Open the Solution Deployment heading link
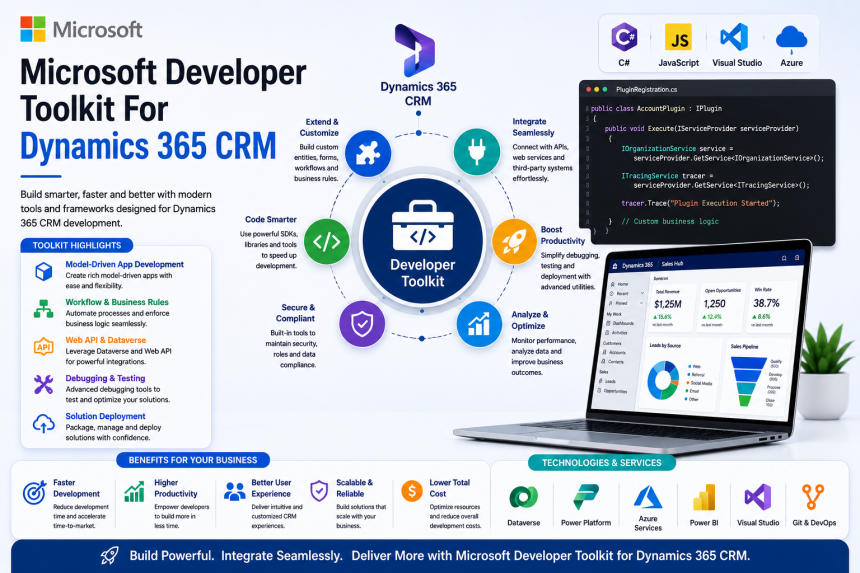Screen dimensions: 860x573 tap(105, 416)
